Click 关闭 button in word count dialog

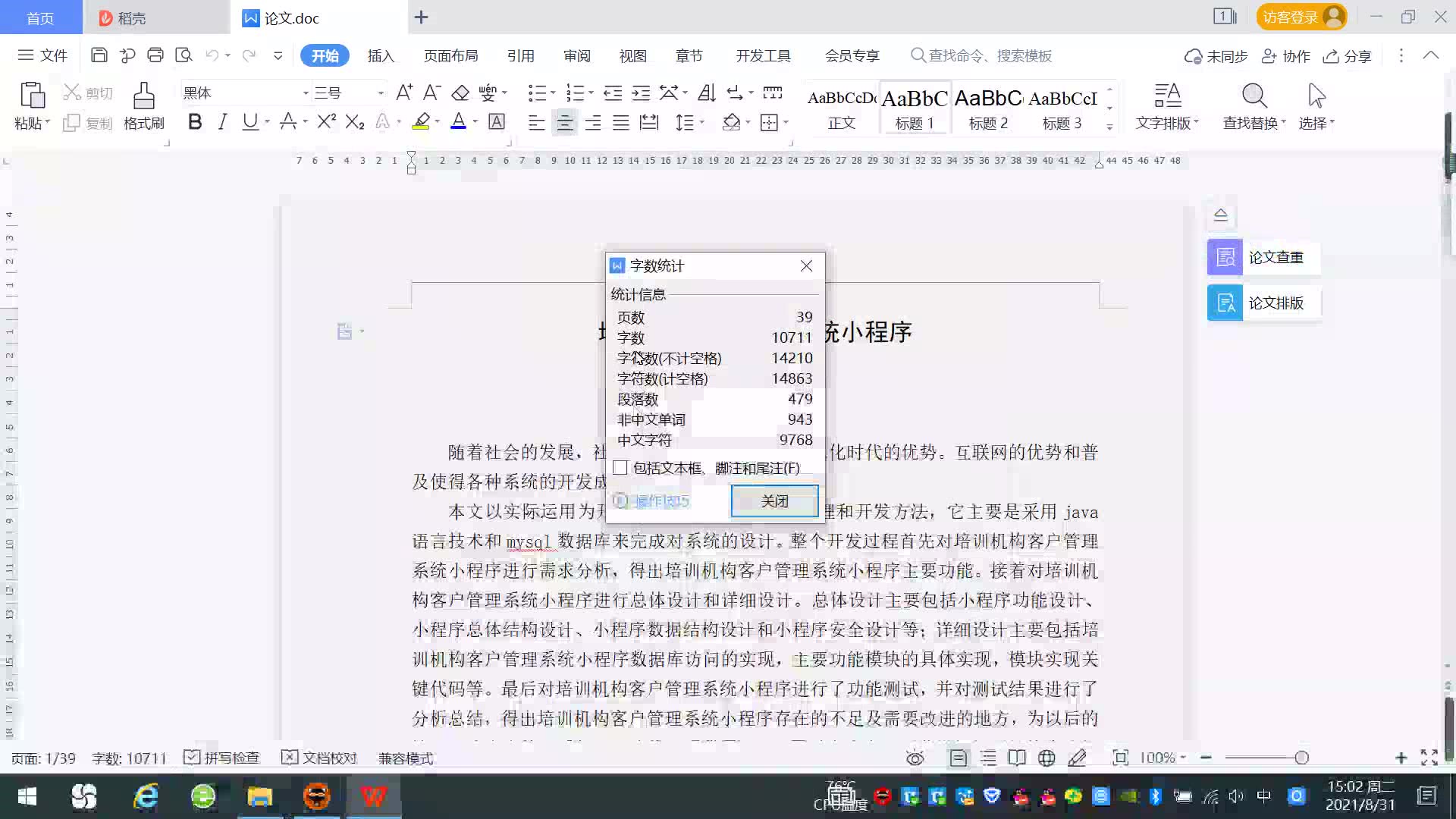point(774,500)
